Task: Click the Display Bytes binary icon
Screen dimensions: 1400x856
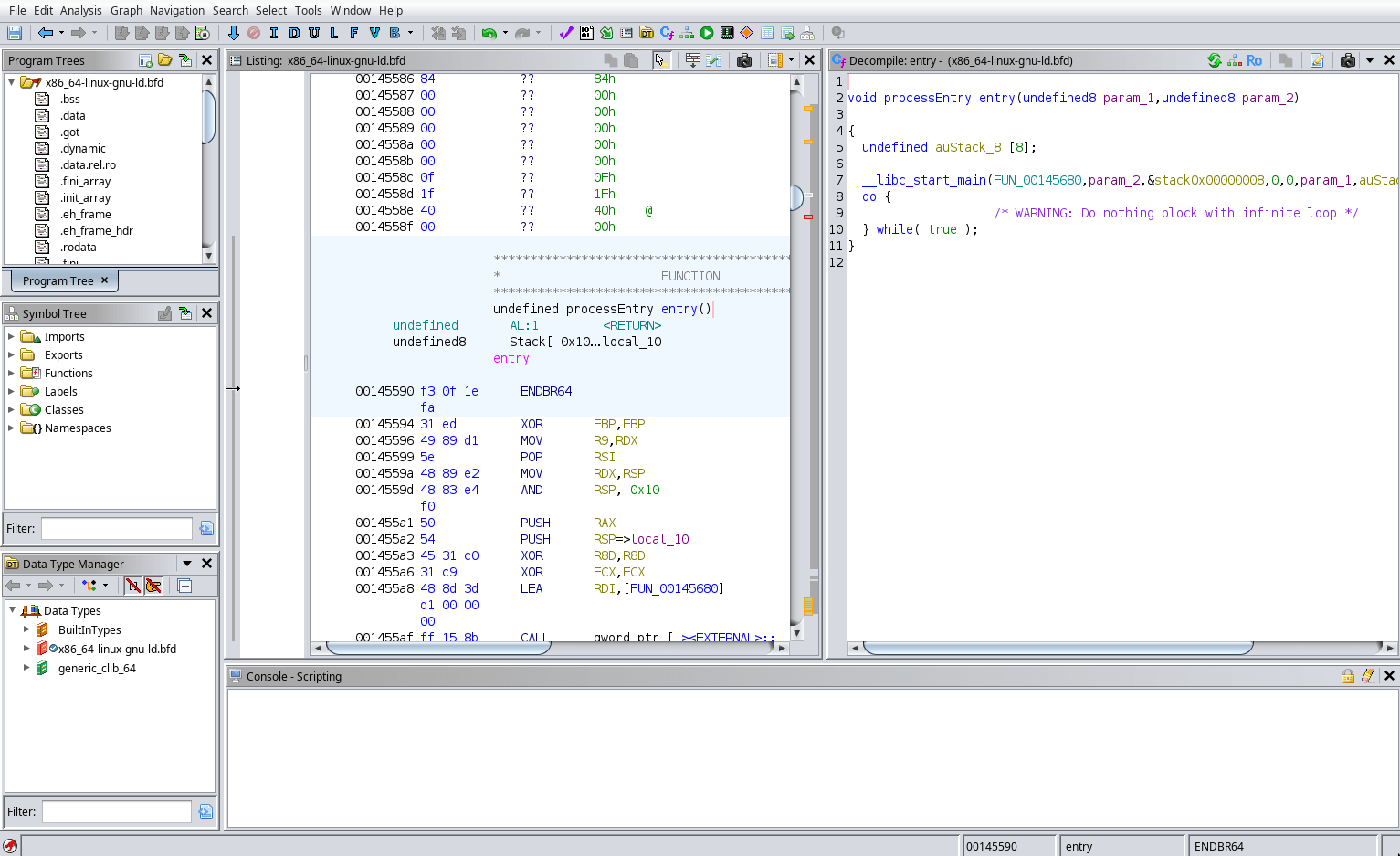Action: click(x=586, y=33)
